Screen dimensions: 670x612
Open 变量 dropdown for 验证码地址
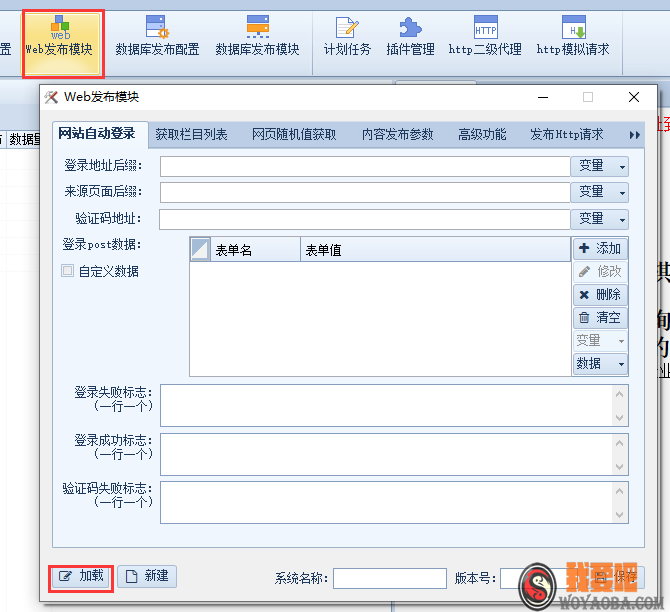599,219
